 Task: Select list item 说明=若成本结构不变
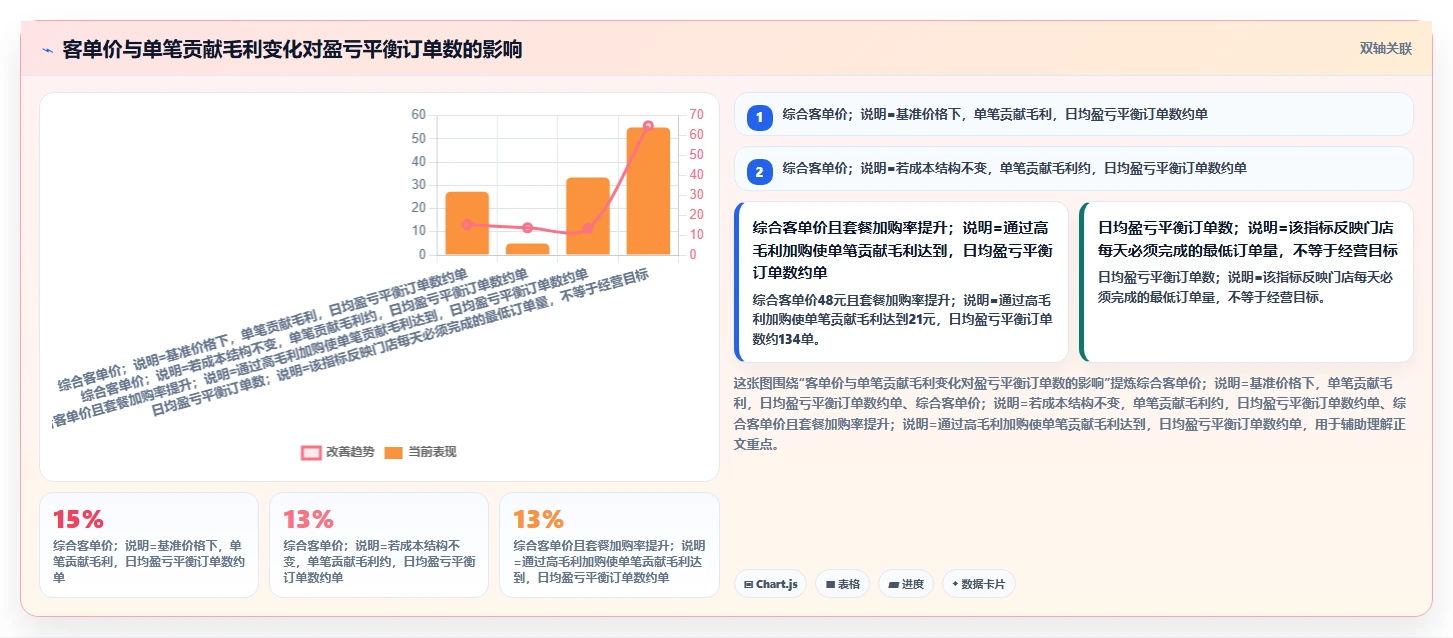[x=1074, y=168]
